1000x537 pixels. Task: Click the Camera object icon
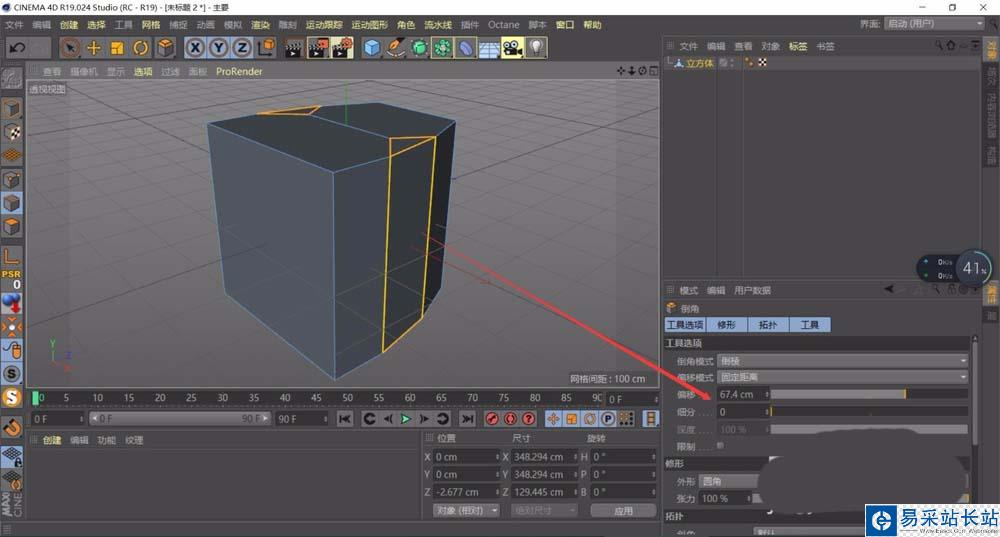512,47
